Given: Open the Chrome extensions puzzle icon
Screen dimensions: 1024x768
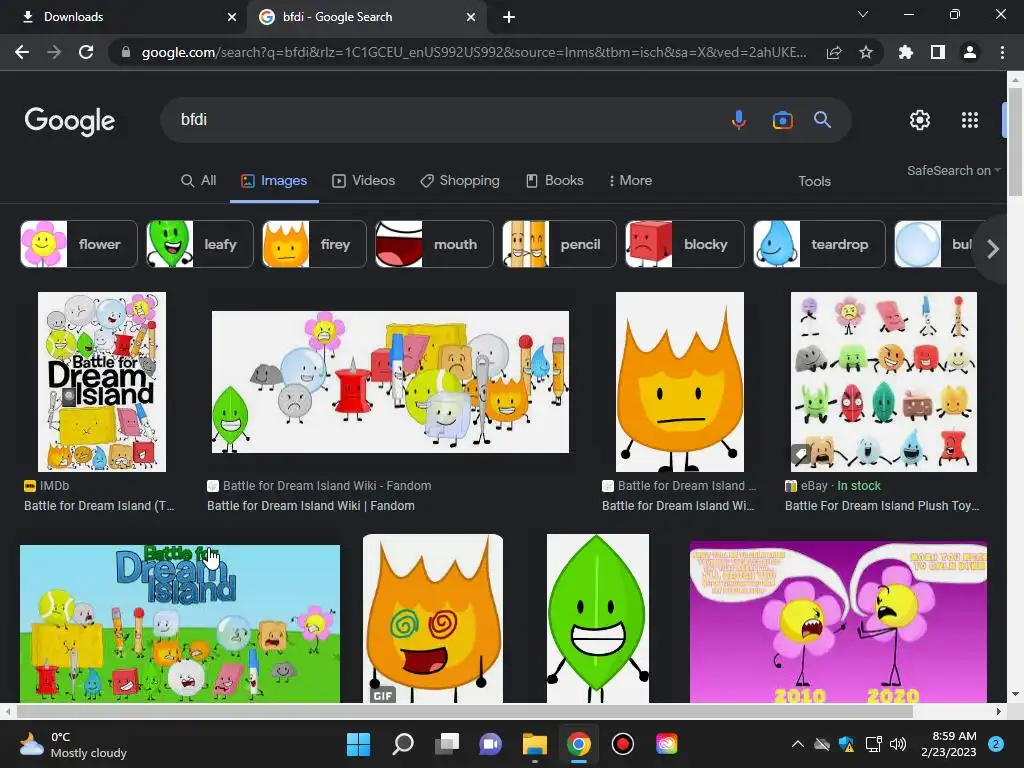Looking at the screenshot, I should (x=905, y=52).
